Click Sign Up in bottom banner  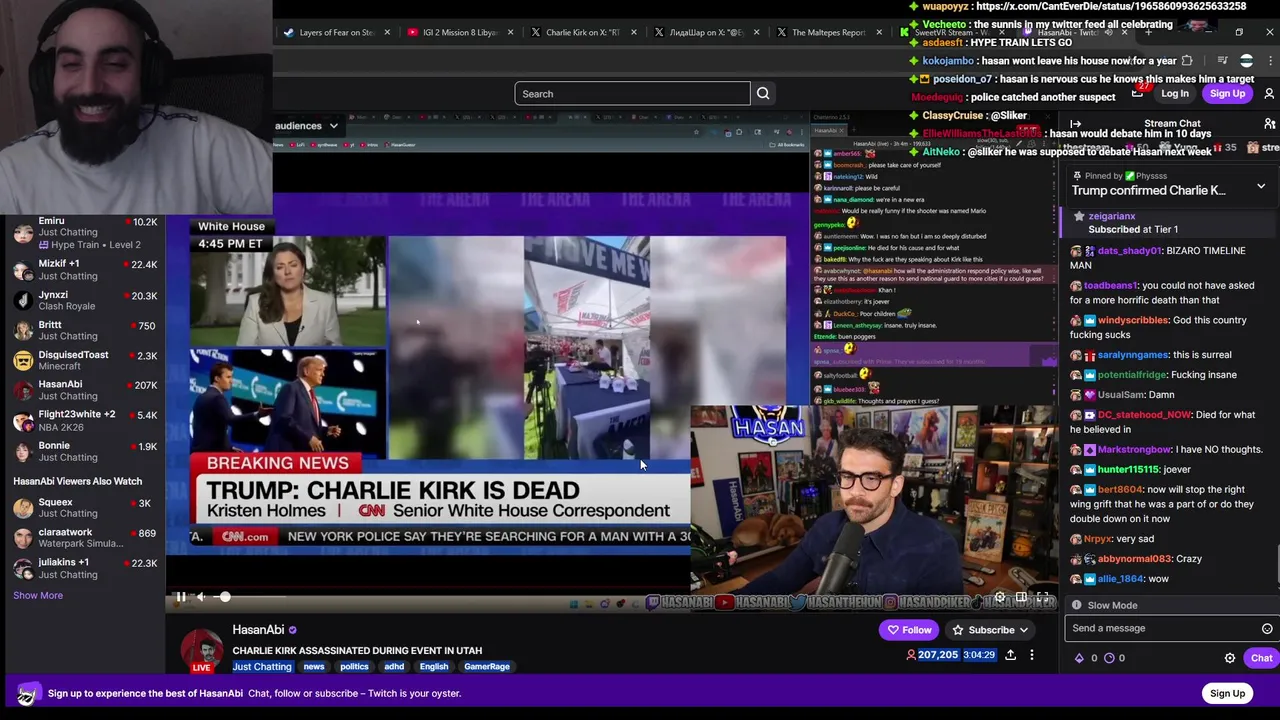click(1227, 693)
